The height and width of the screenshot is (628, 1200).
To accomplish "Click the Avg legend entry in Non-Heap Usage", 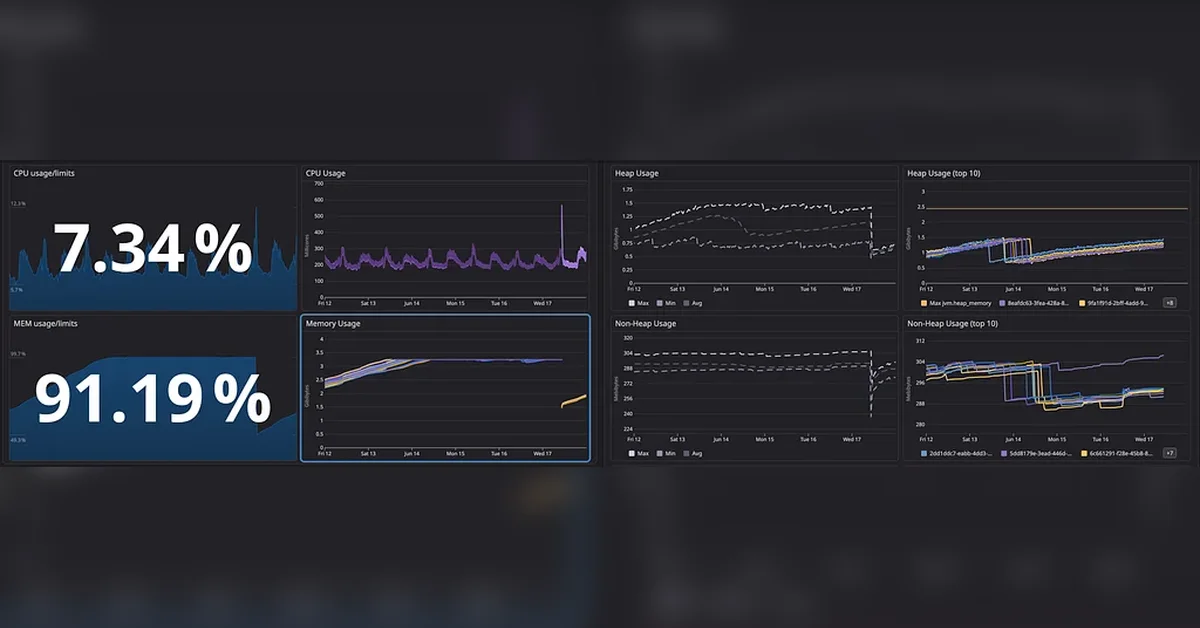I will [x=693, y=453].
